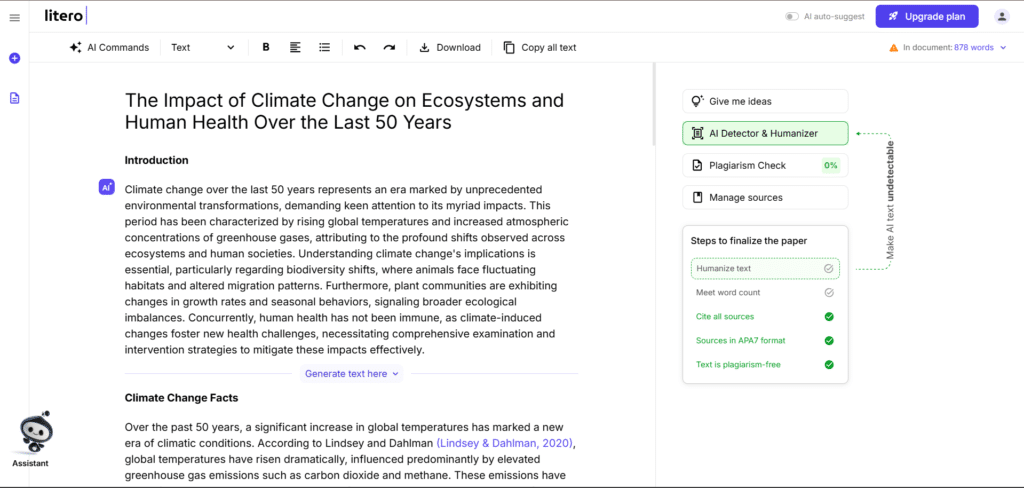
Task: Select the Humanize text step
Action: tap(765, 268)
